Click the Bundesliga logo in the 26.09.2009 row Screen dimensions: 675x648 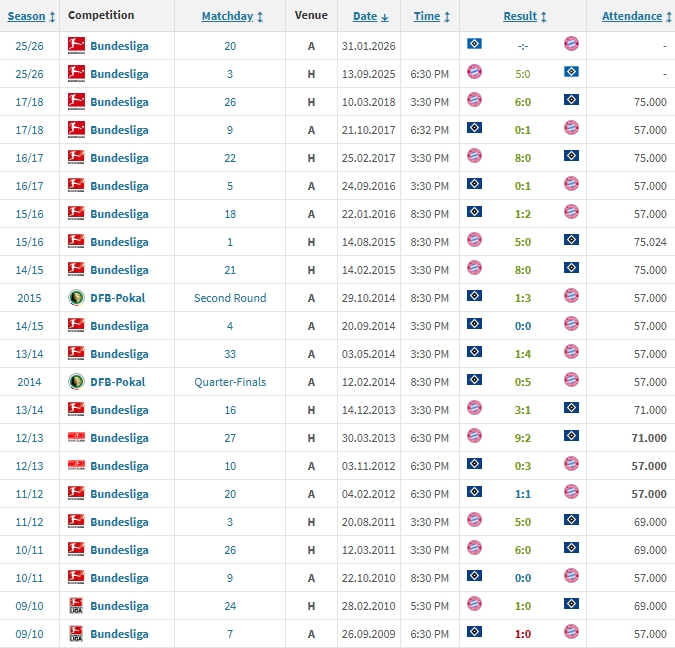76,633
